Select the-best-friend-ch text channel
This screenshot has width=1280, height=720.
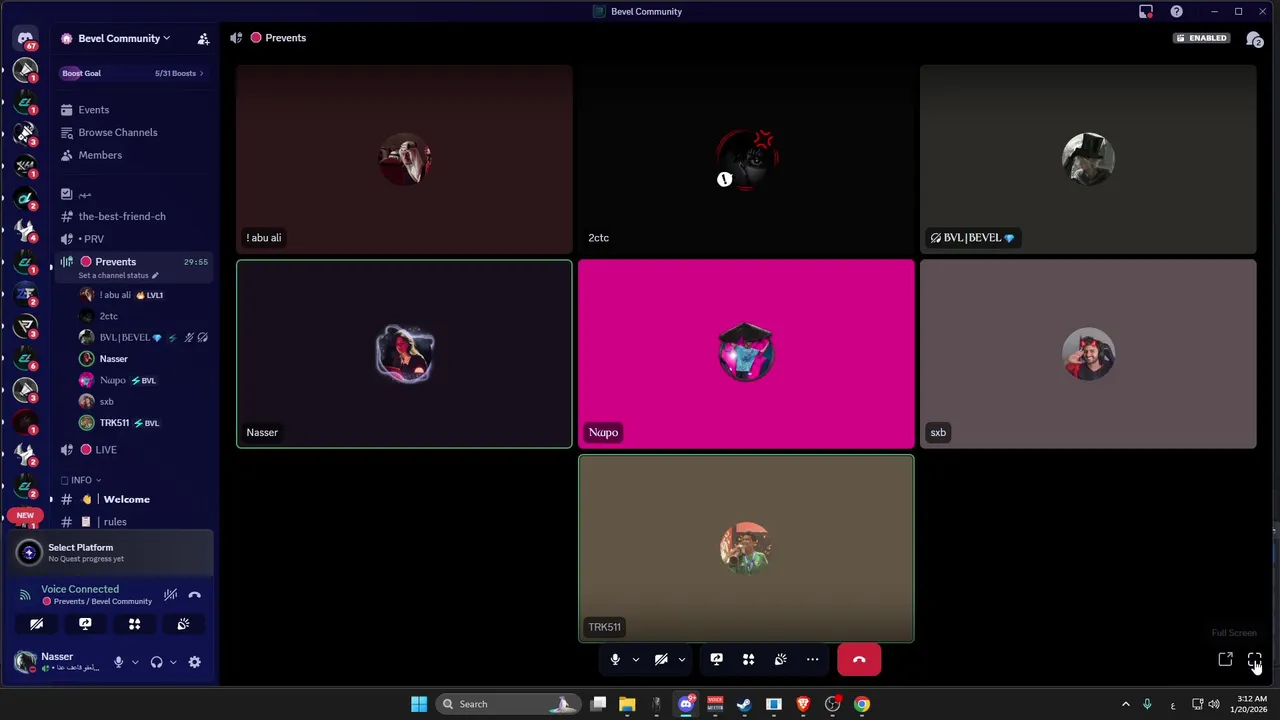[x=133, y=216]
